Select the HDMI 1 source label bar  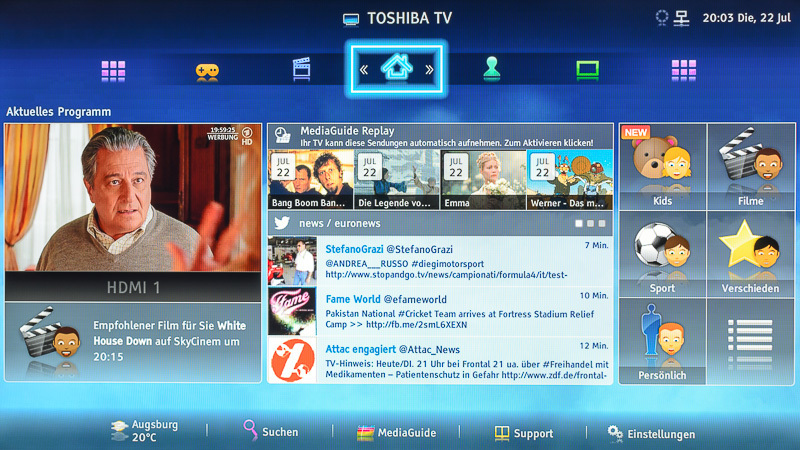pyautogui.click(x=133, y=287)
